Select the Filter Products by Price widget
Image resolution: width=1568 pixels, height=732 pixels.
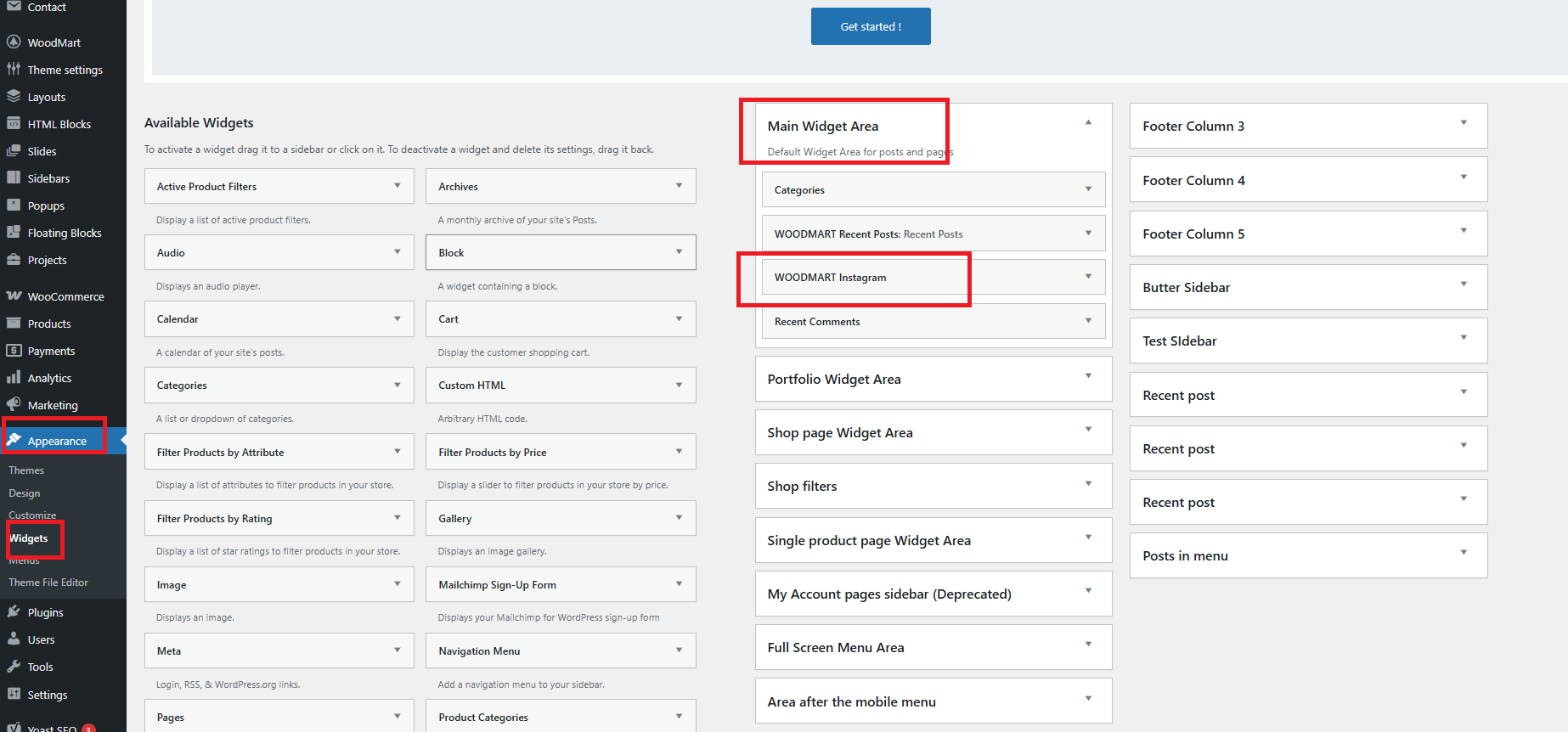click(x=561, y=452)
